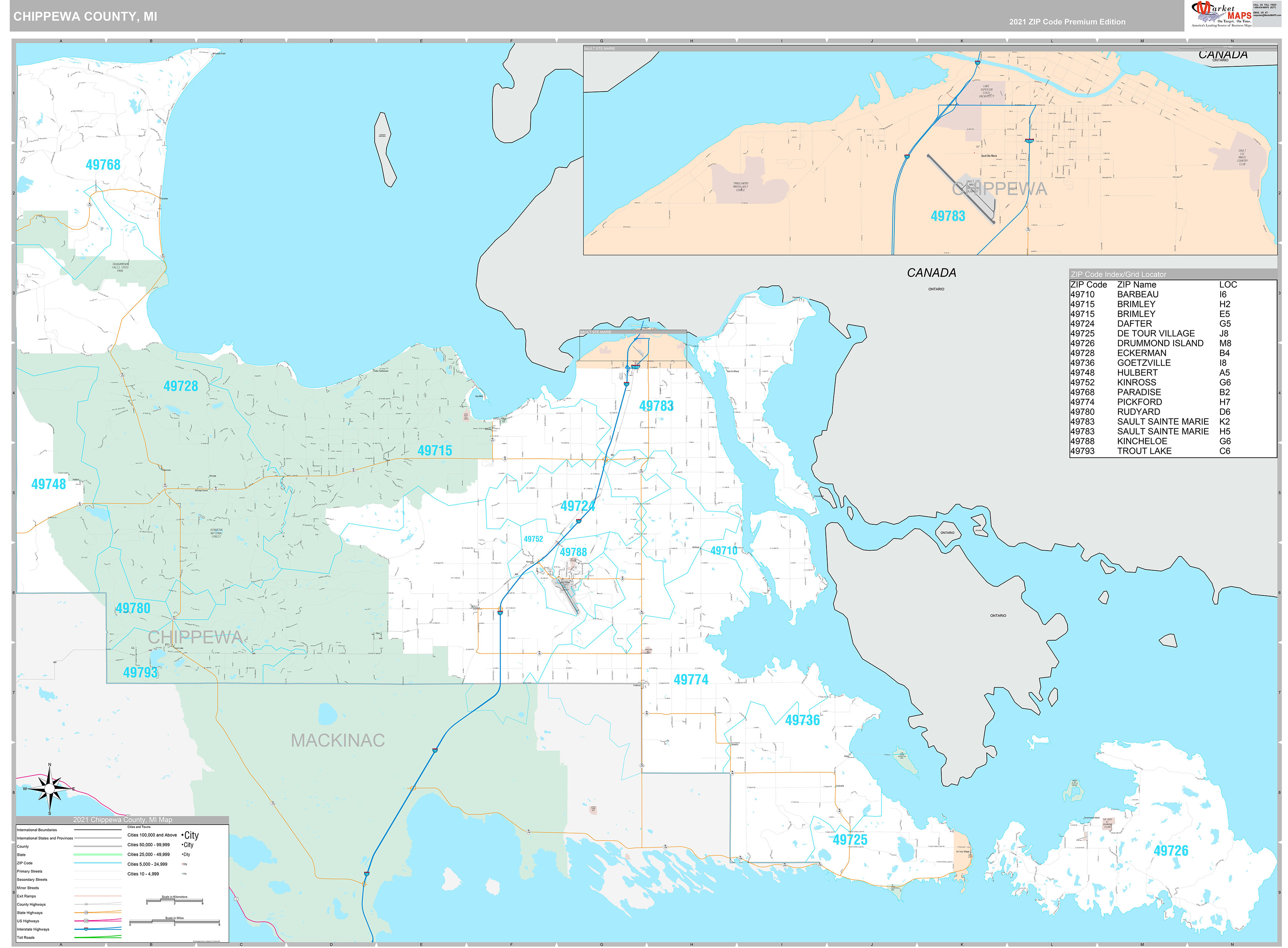This screenshot has width=1288, height=948.
Task: Click the US Highways shield in legend
Action: click(86, 920)
